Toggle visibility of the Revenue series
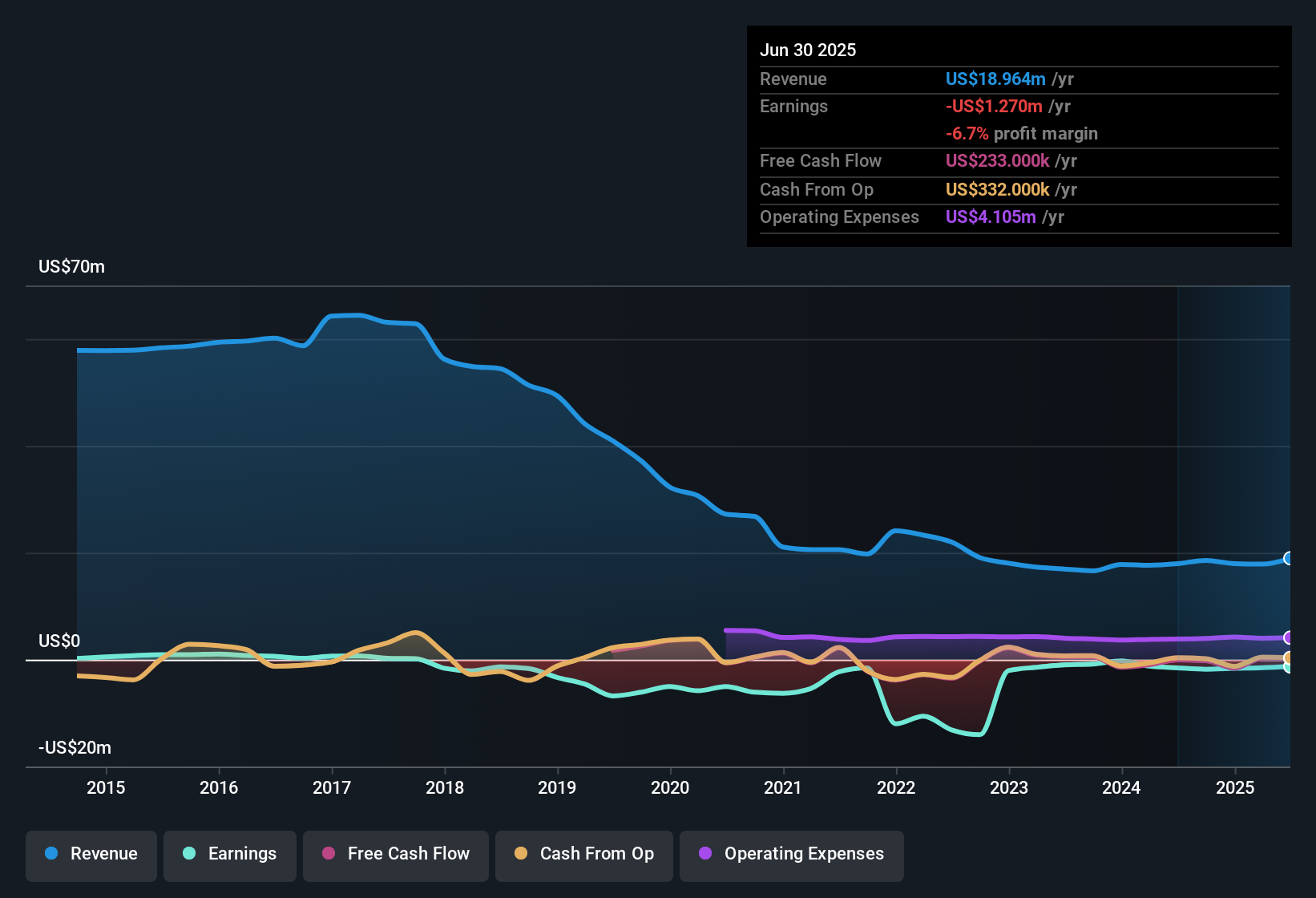The image size is (1316, 898). pos(91,854)
